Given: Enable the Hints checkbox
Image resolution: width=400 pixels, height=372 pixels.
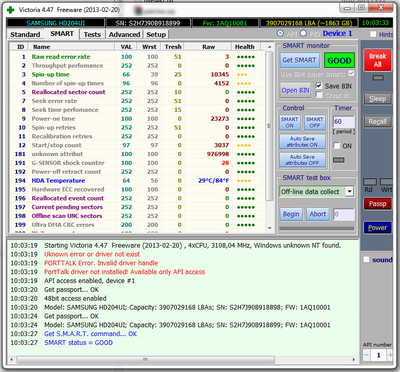Looking at the screenshot, I should click(x=373, y=34).
